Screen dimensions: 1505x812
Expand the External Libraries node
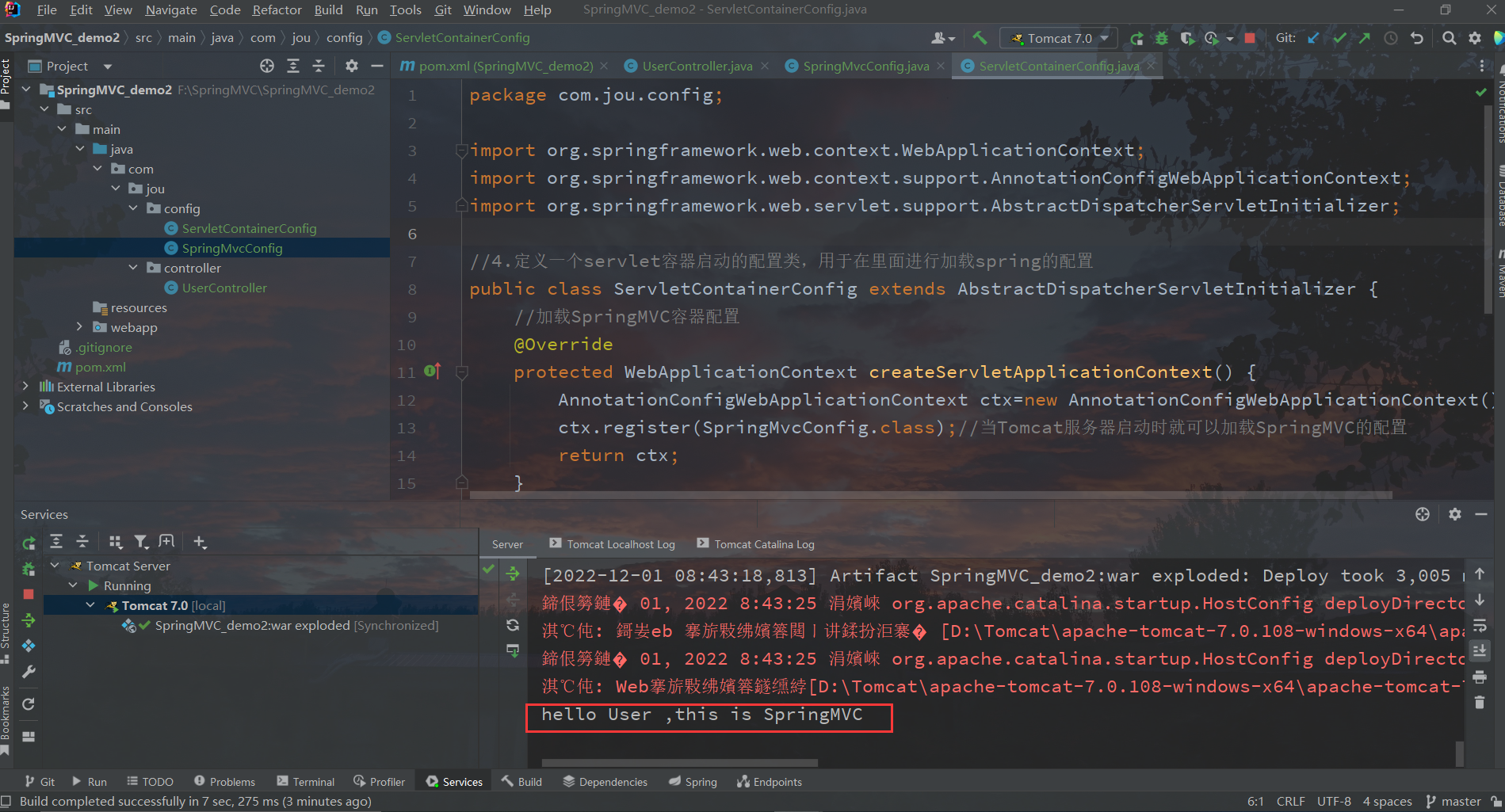[25, 387]
